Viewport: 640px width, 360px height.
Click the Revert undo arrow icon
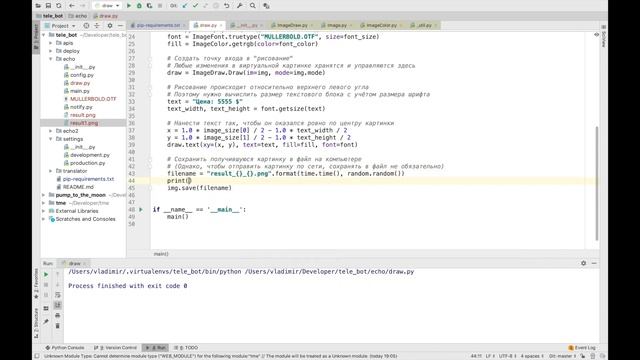coord(227,6)
